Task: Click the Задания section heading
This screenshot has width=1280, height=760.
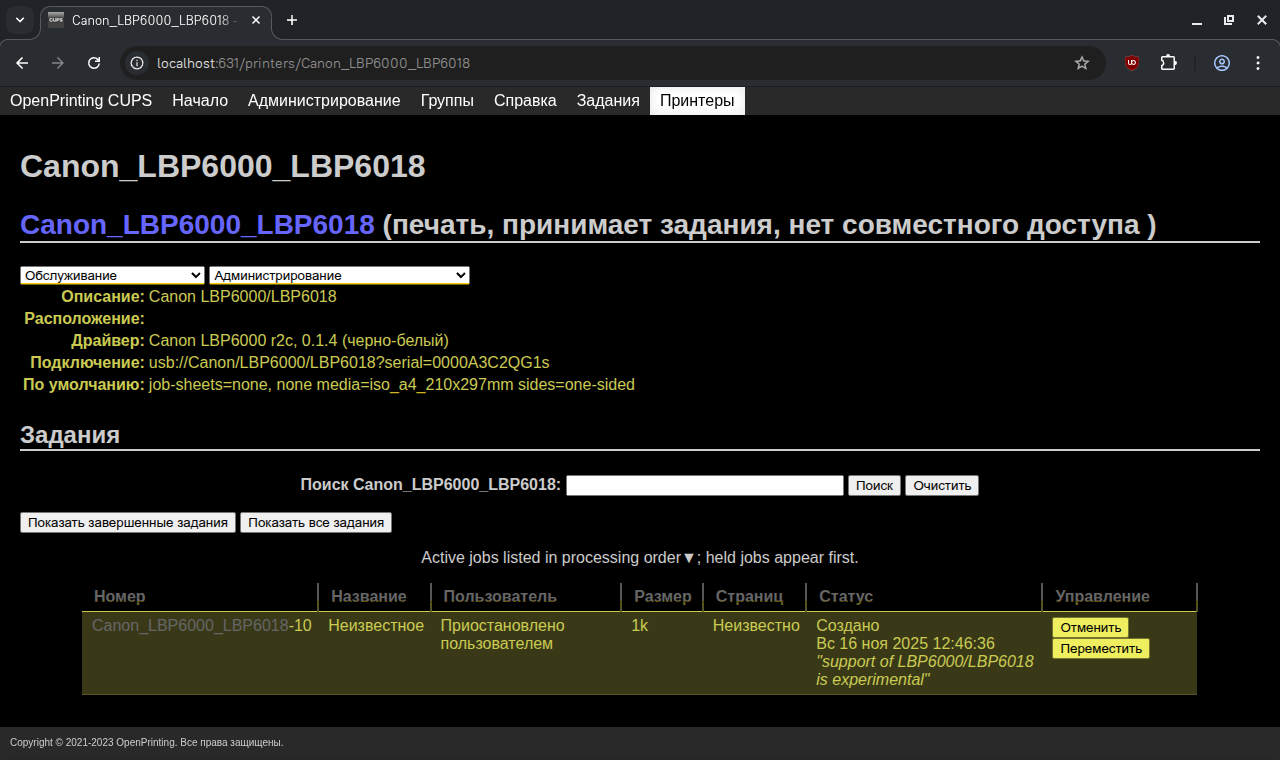Action: tap(70, 435)
